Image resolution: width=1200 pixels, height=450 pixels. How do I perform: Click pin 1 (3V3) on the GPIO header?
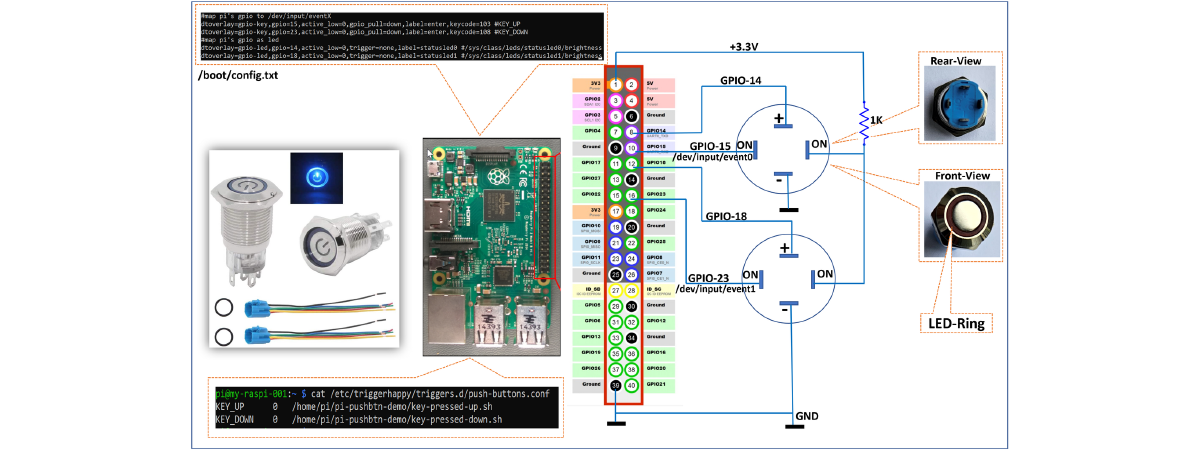(617, 85)
